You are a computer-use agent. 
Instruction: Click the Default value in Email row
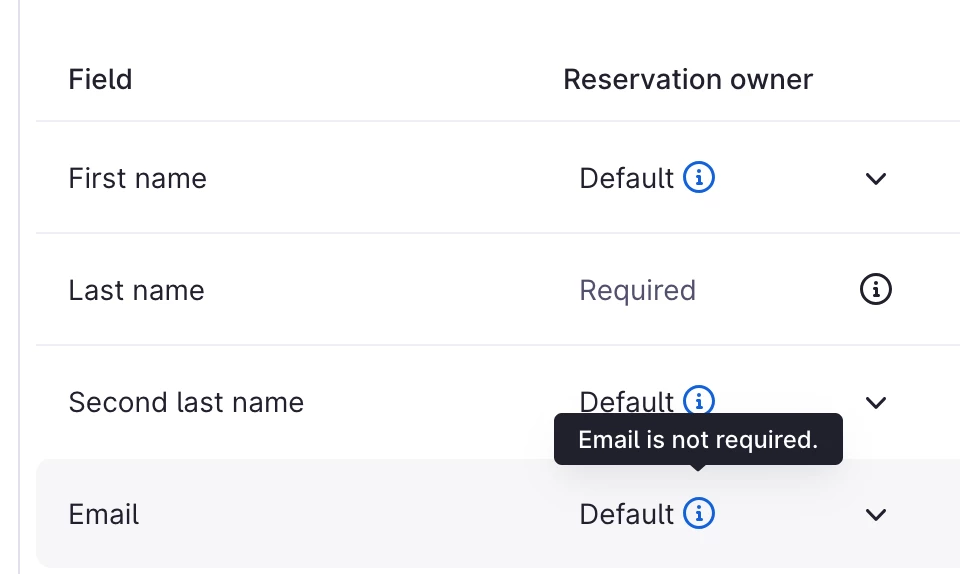627,515
